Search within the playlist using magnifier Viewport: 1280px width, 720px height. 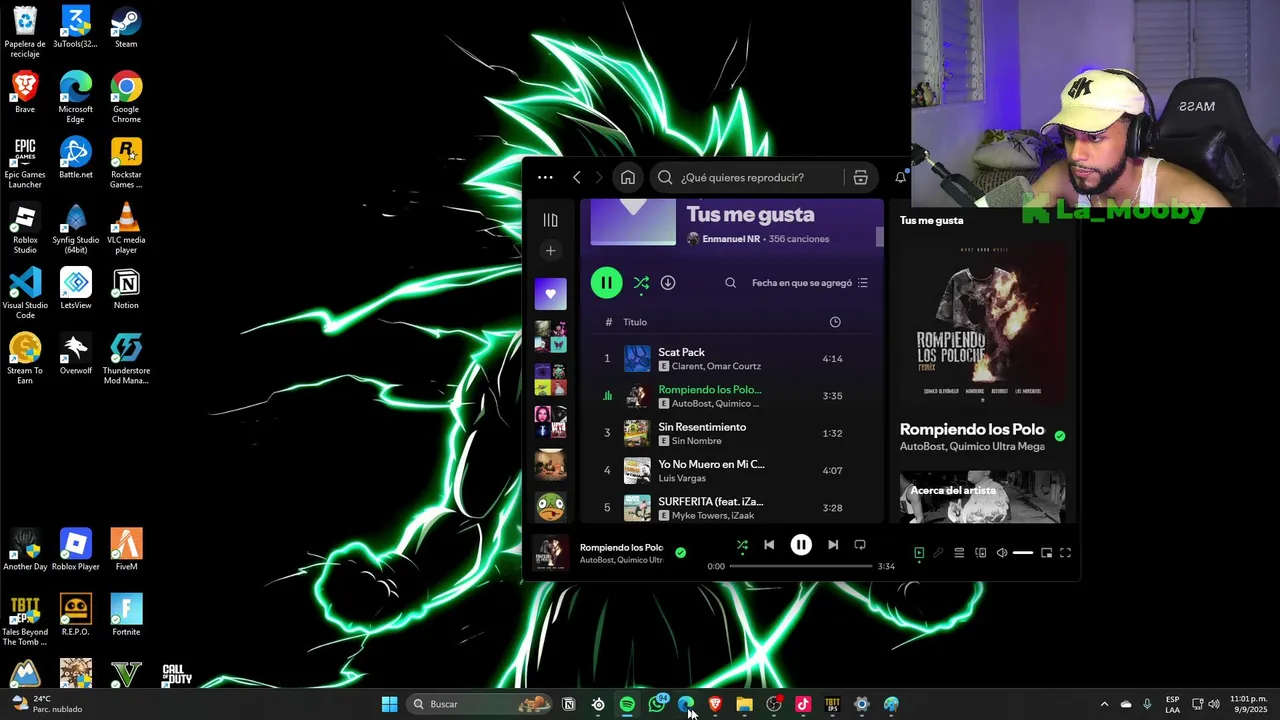[x=730, y=283]
